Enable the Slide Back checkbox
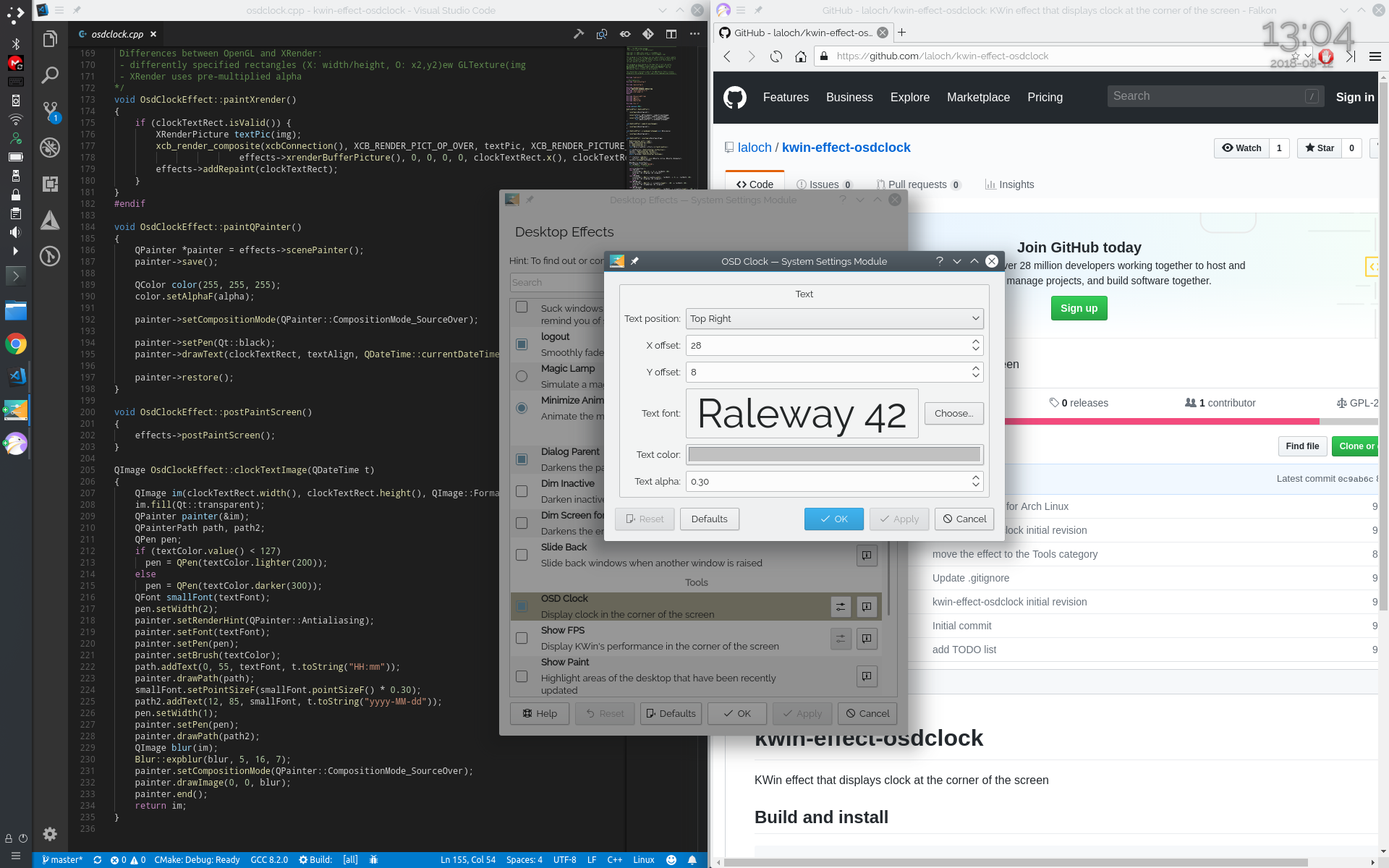This screenshot has height=868, width=1389. (522, 555)
